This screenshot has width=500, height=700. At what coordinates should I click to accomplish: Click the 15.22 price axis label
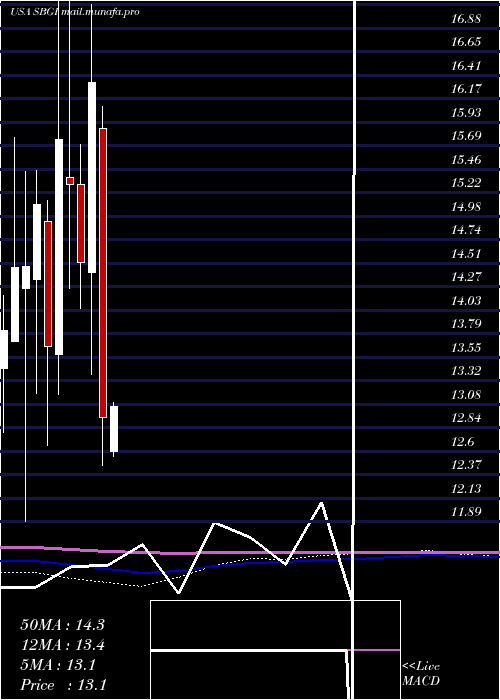click(x=466, y=183)
